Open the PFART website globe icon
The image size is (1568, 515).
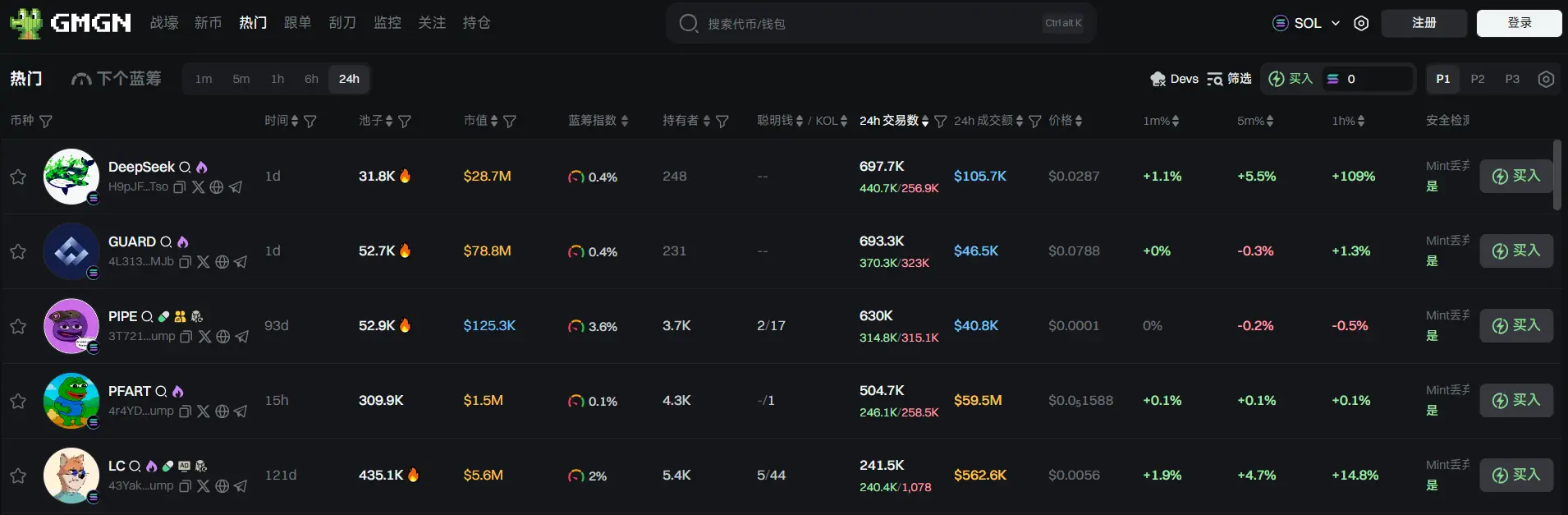[222, 412]
